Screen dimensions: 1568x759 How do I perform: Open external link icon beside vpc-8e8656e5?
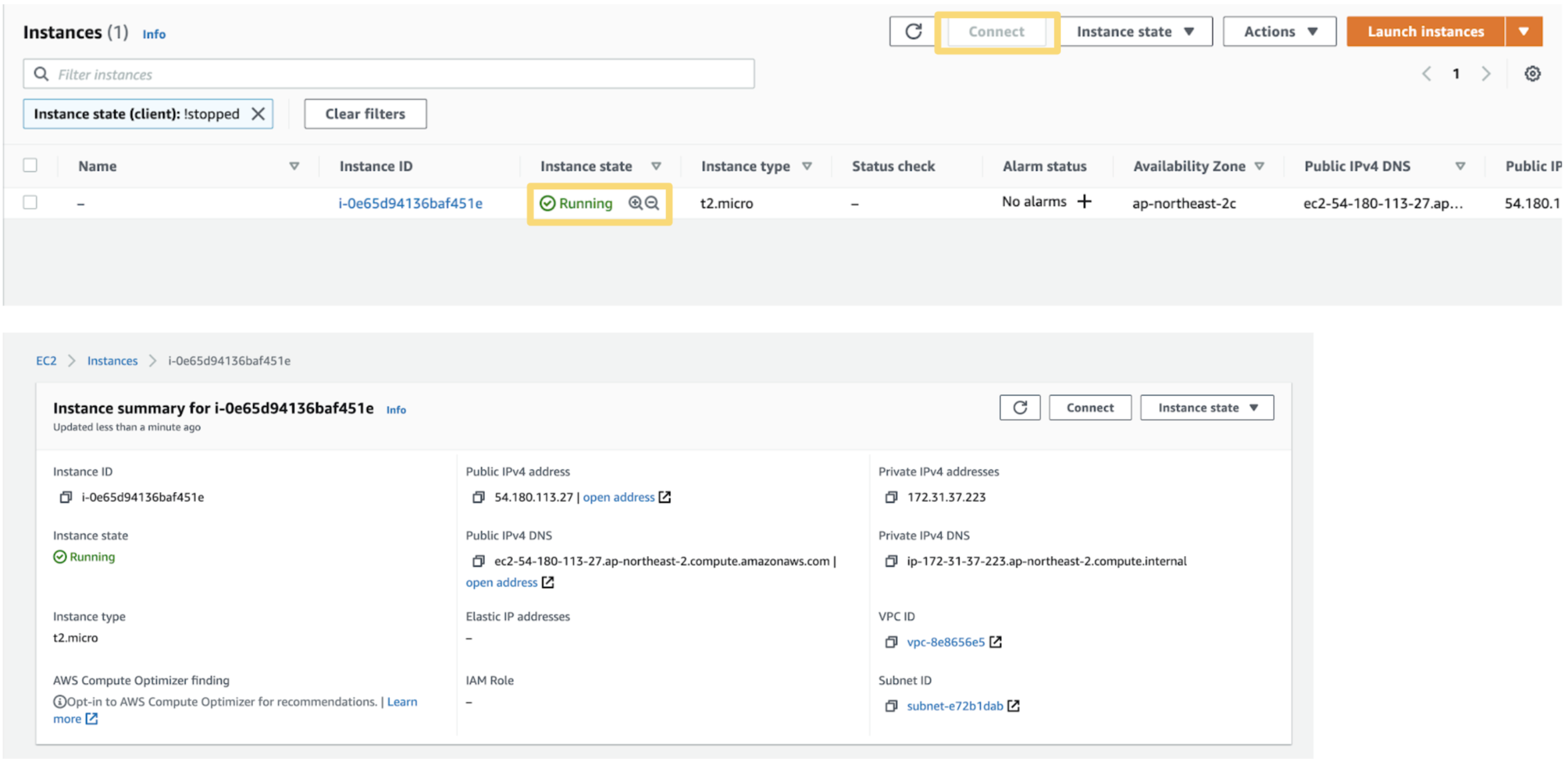click(x=996, y=642)
